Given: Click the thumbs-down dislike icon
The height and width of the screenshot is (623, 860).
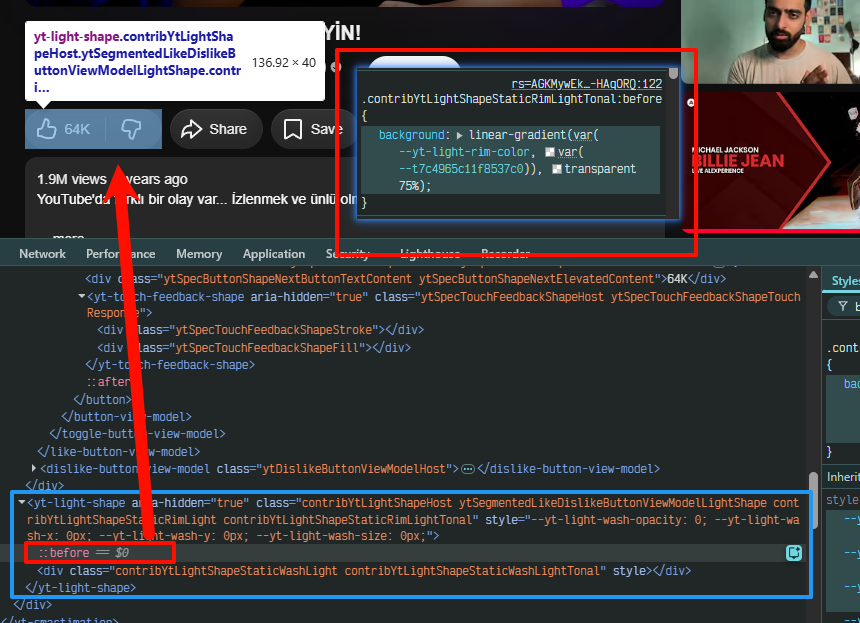Looking at the screenshot, I should [131, 129].
